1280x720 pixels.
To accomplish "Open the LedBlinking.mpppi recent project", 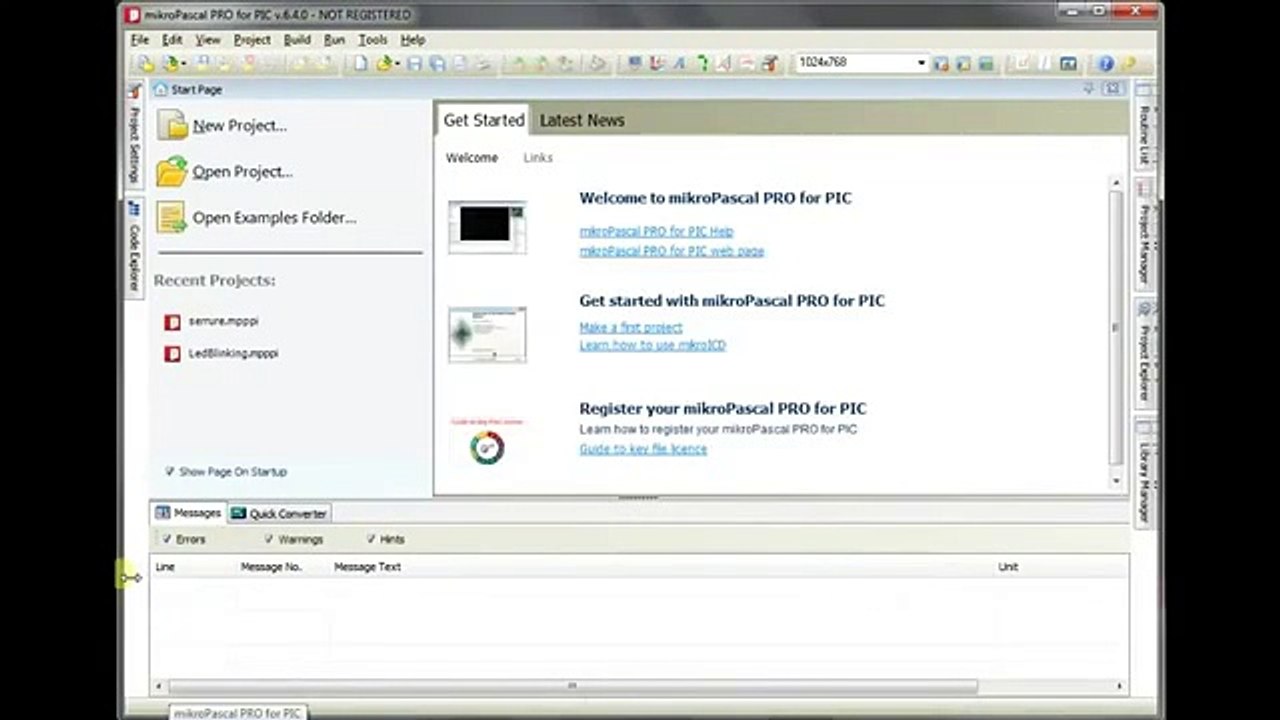I will coord(233,353).
